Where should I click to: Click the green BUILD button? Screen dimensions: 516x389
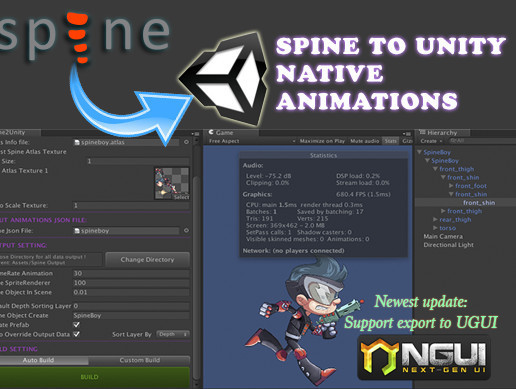[94, 377]
